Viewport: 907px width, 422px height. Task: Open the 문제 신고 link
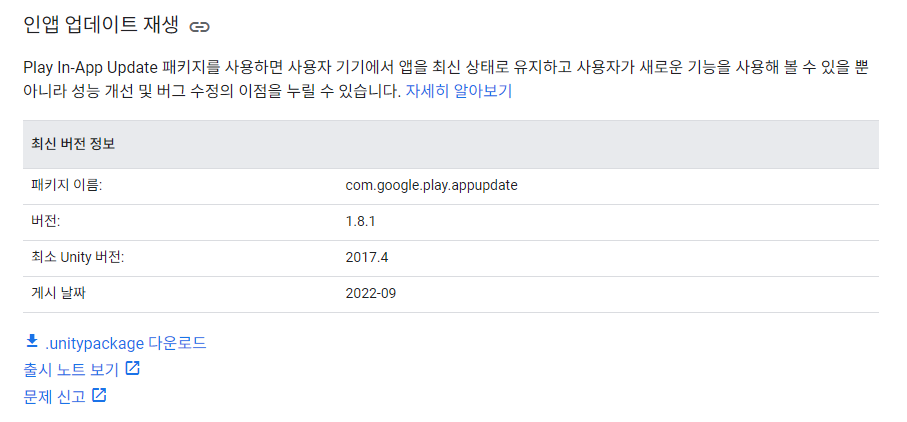pos(54,397)
